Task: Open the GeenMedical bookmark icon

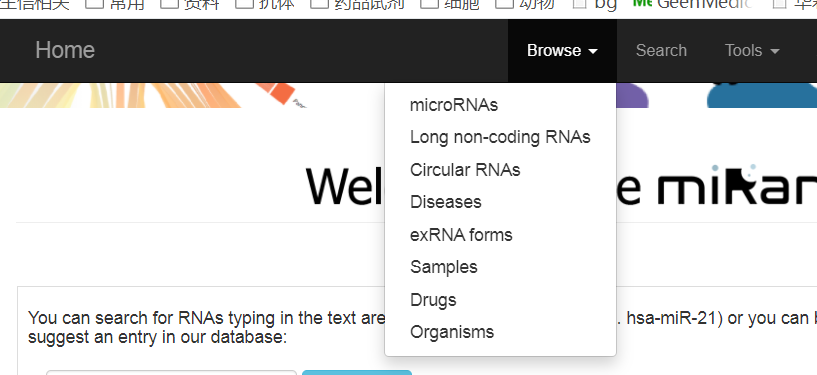Action: click(642, 4)
